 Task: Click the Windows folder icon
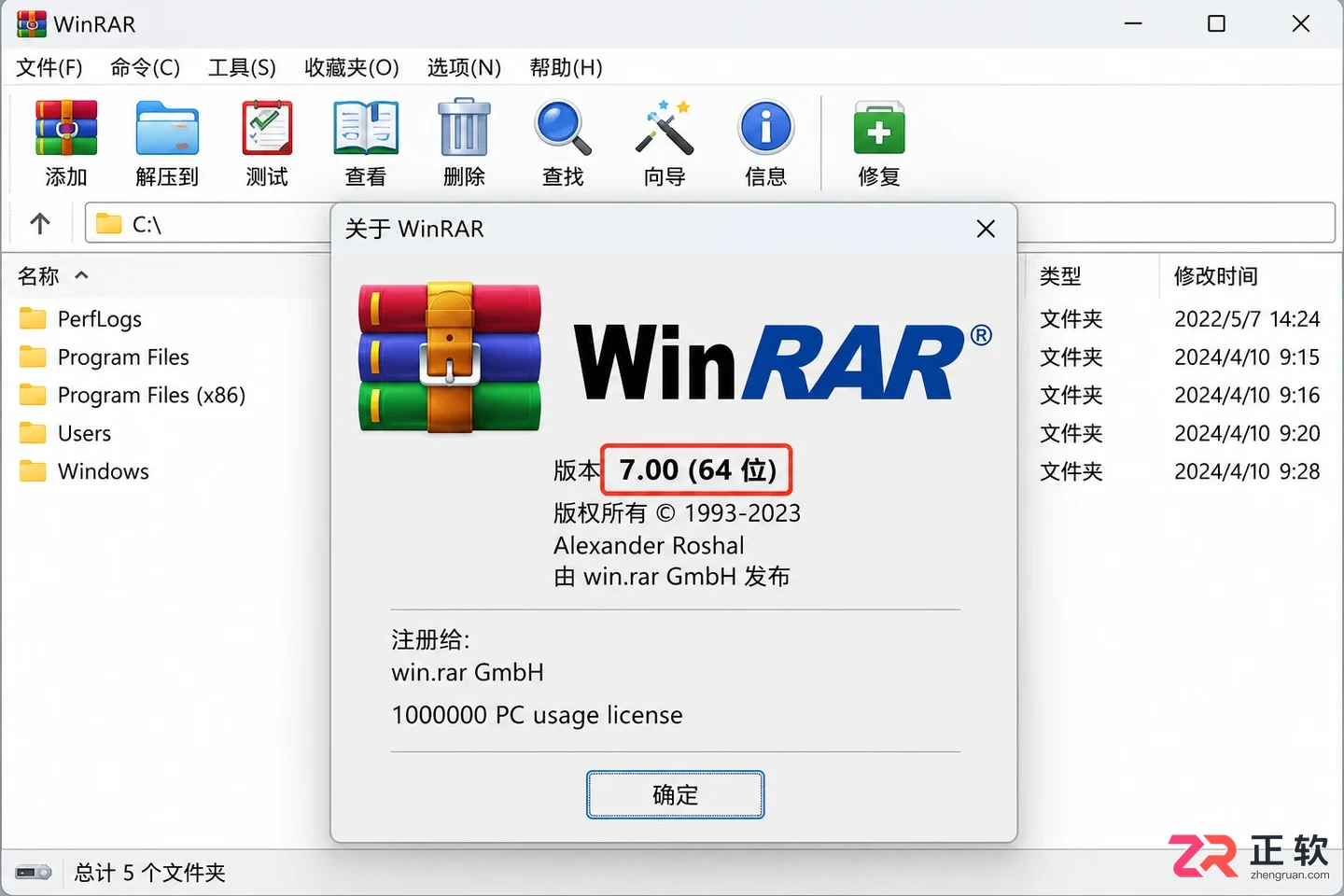(33, 471)
